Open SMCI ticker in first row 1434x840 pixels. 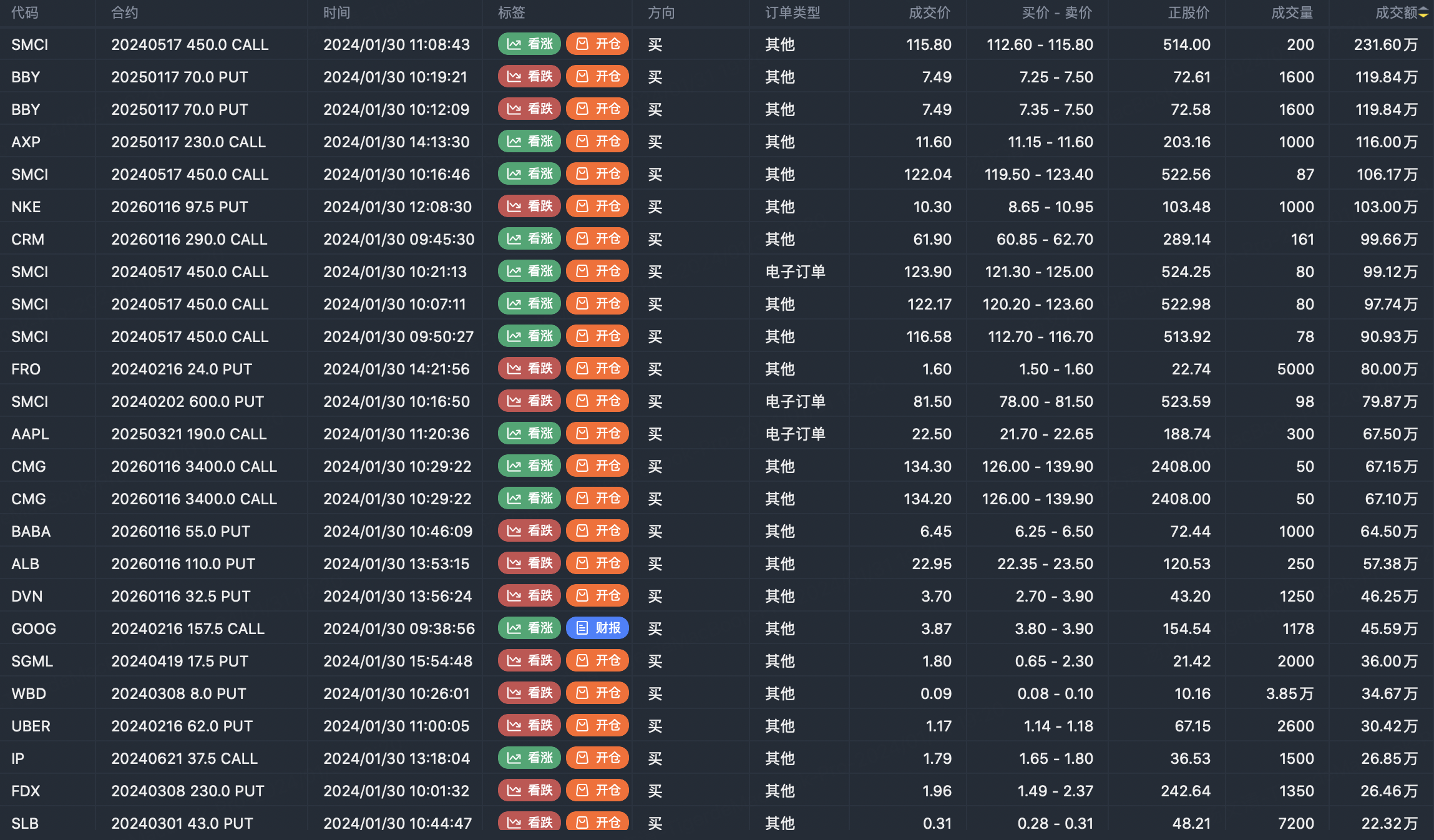30,45
